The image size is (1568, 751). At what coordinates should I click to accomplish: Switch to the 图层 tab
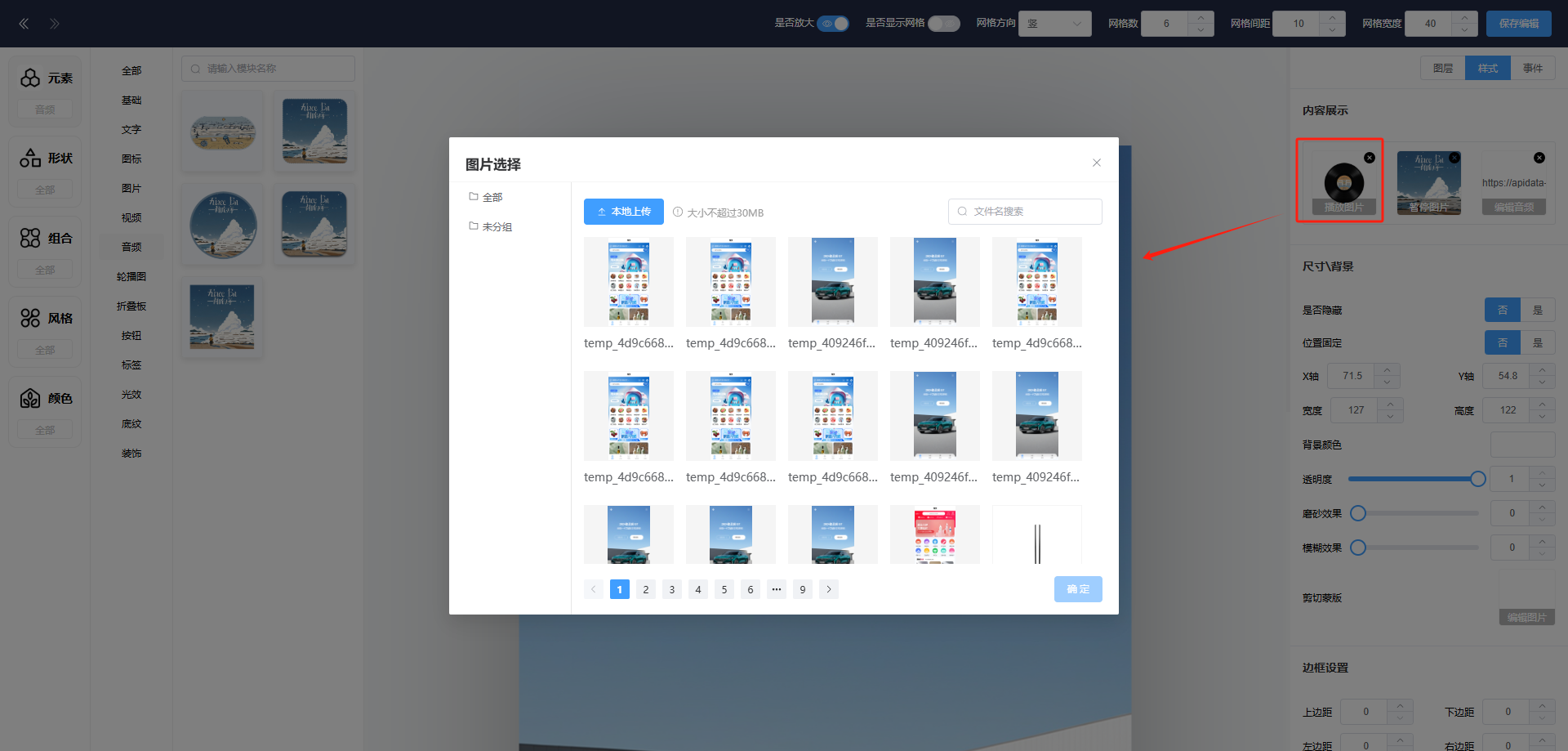(x=1443, y=69)
